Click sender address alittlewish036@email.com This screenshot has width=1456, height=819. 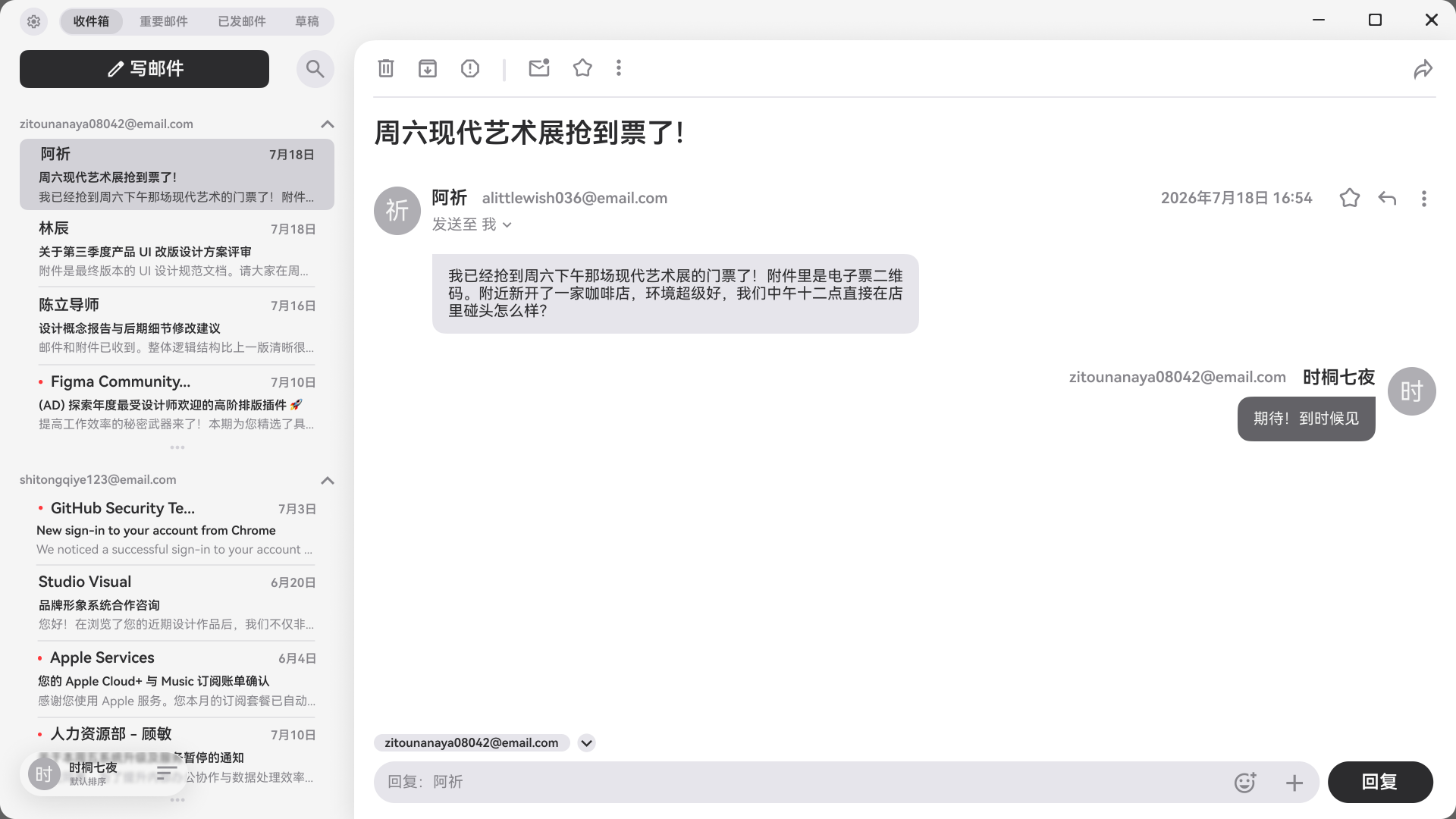[x=575, y=198]
